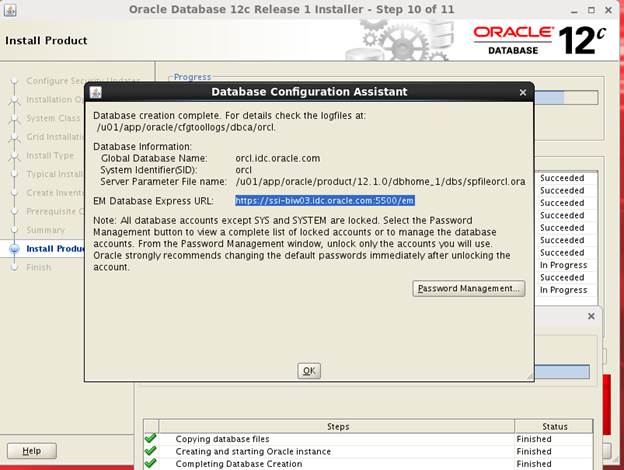
Task: Click the logfiles path /u01/app/oracle/cfgtoollogs/dbca/orcl
Action: tap(186, 127)
